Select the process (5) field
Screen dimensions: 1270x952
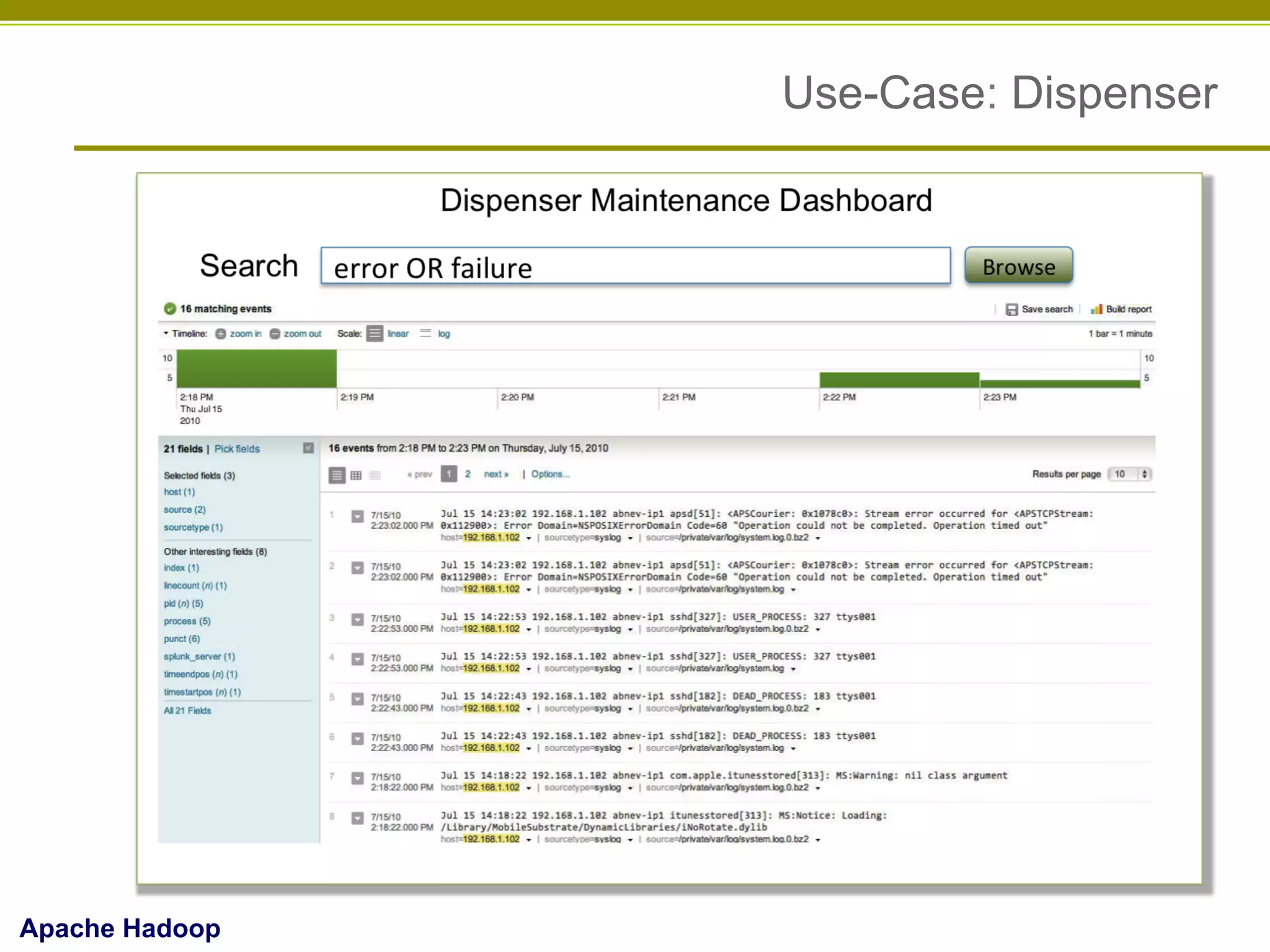(187, 621)
